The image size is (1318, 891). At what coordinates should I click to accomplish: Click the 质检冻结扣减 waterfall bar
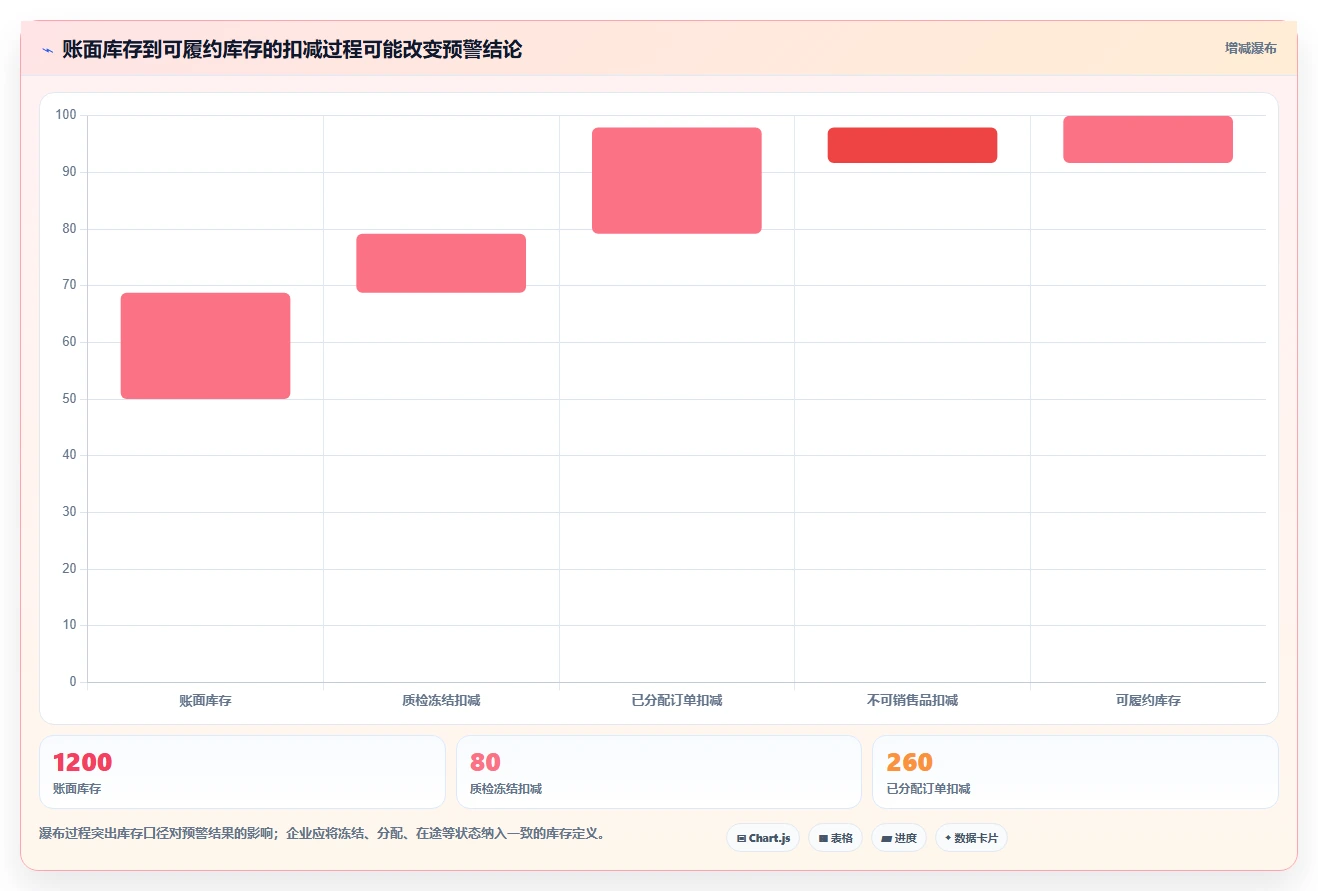(x=441, y=263)
